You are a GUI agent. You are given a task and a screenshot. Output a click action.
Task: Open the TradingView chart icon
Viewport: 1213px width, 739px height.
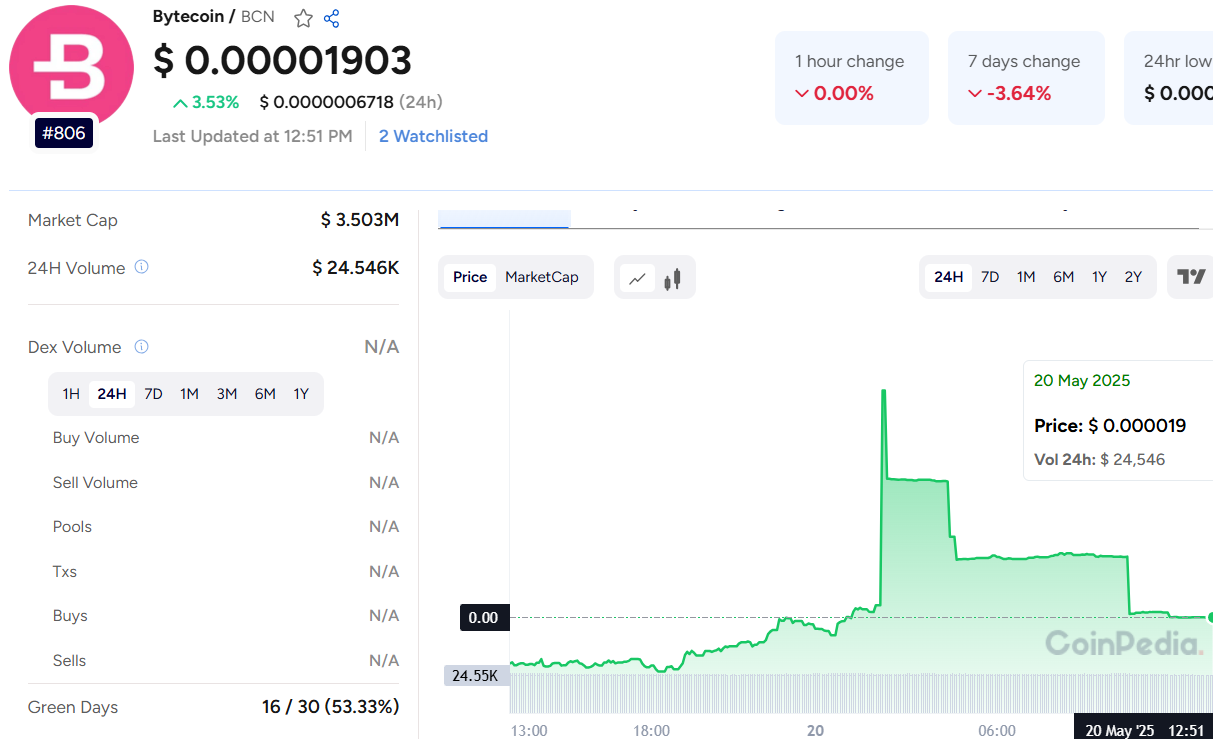(x=1190, y=277)
